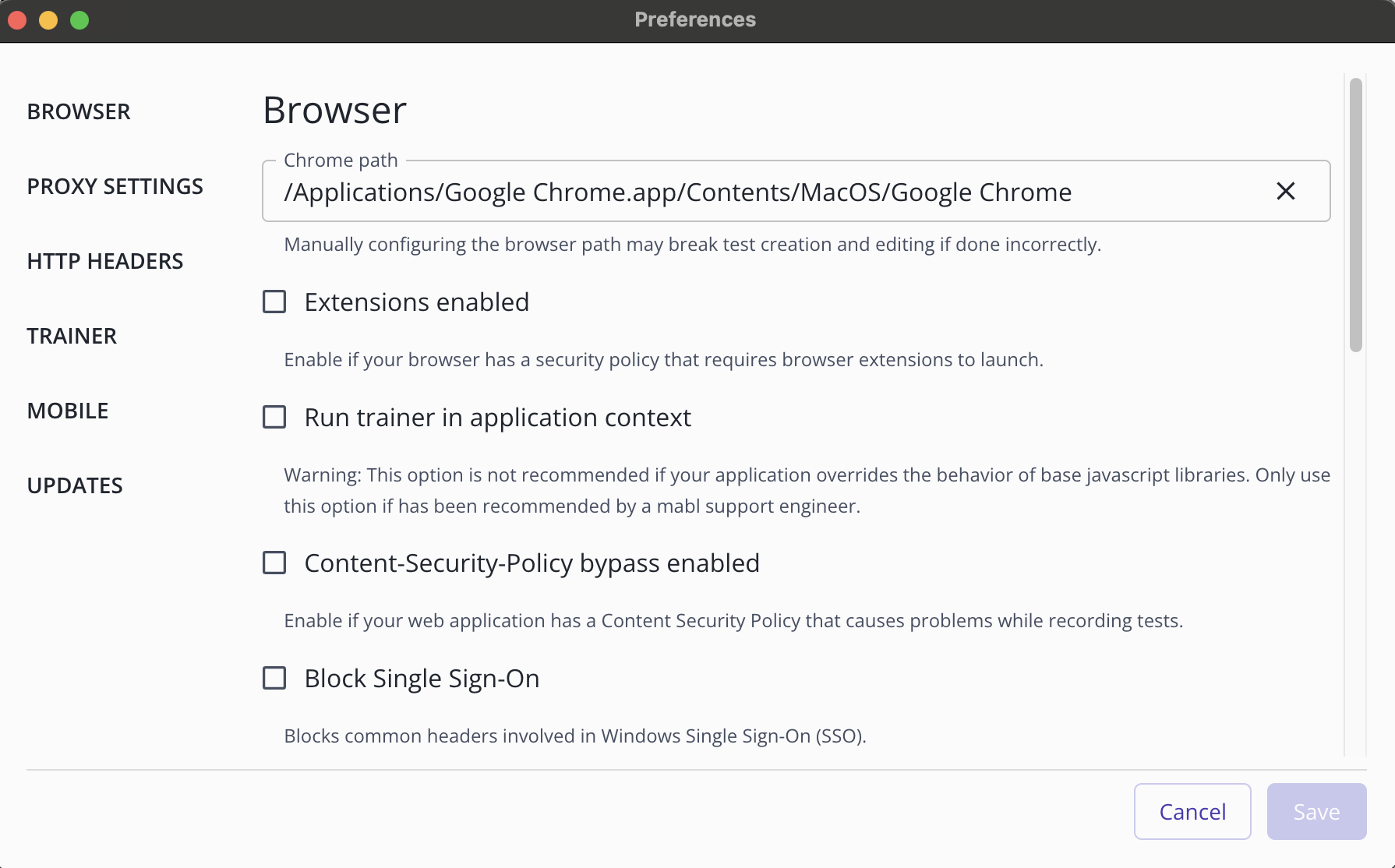Click the green zoom button
Viewport: 1395px width, 868px height.
click(79, 19)
